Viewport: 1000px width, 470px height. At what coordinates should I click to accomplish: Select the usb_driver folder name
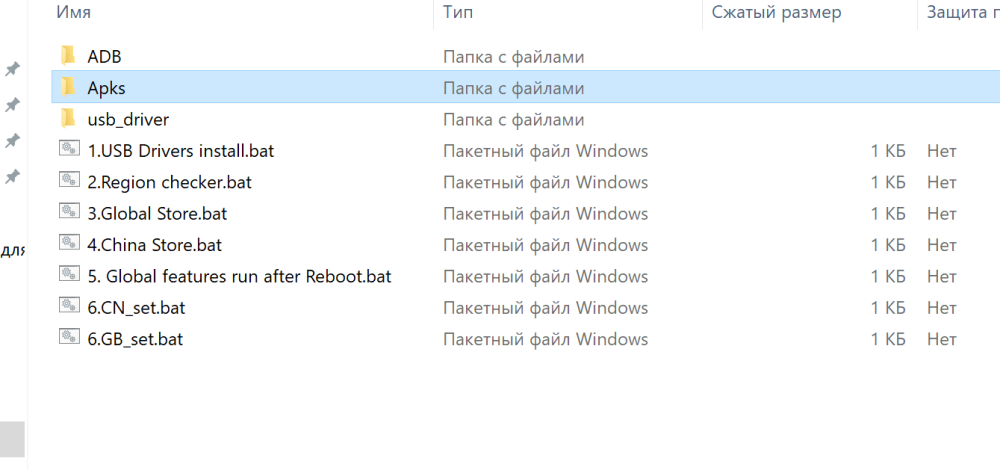[128, 119]
